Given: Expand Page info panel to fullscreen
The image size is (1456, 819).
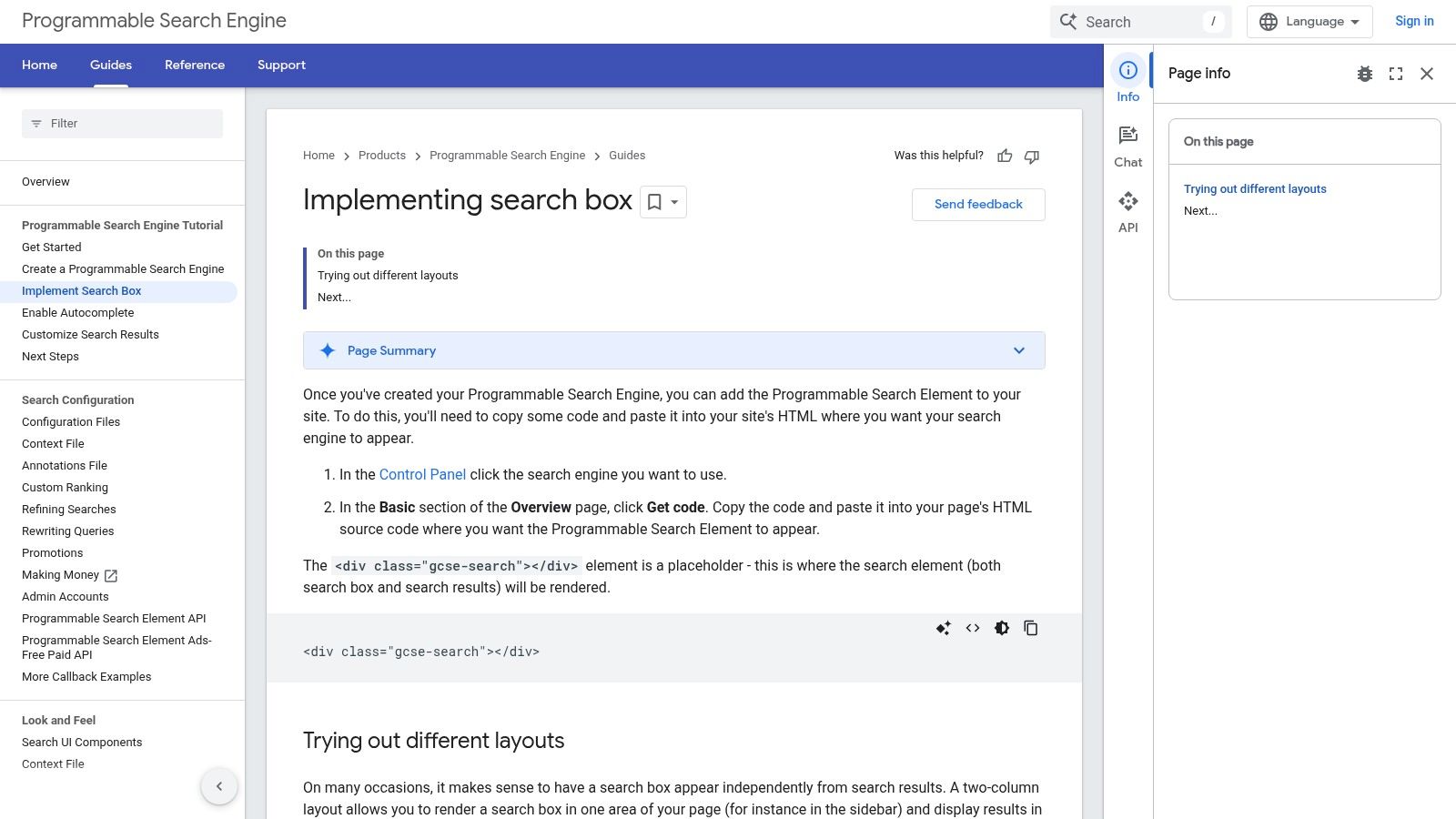Looking at the screenshot, I should pyautogui.click(x=1396, y=74).
